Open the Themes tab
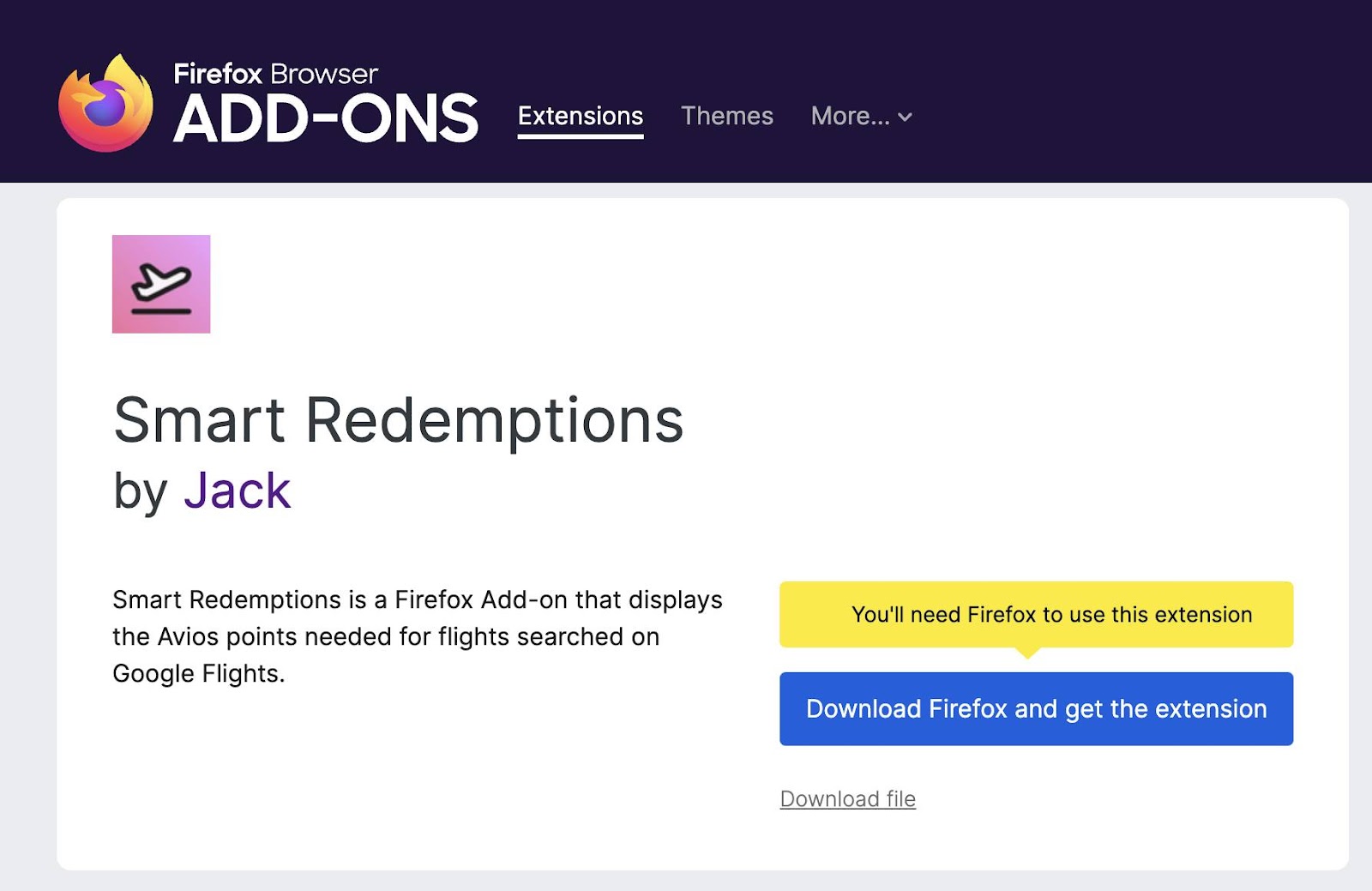The height and width of the screenshot is (891, 1372). coord(727,116)
